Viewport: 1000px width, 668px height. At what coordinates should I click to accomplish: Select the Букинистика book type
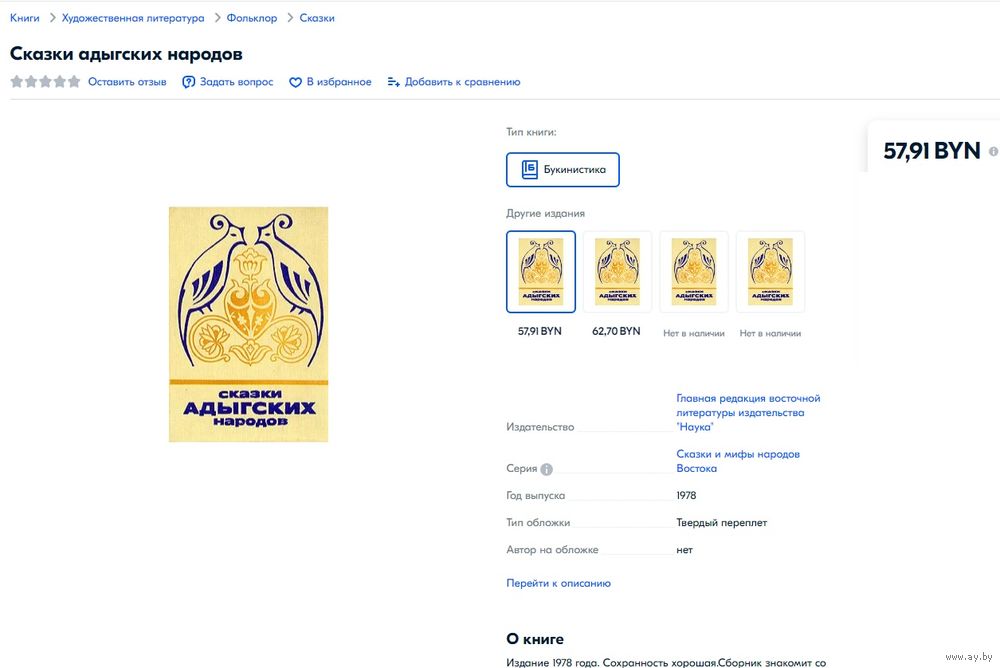pos(562,170)
